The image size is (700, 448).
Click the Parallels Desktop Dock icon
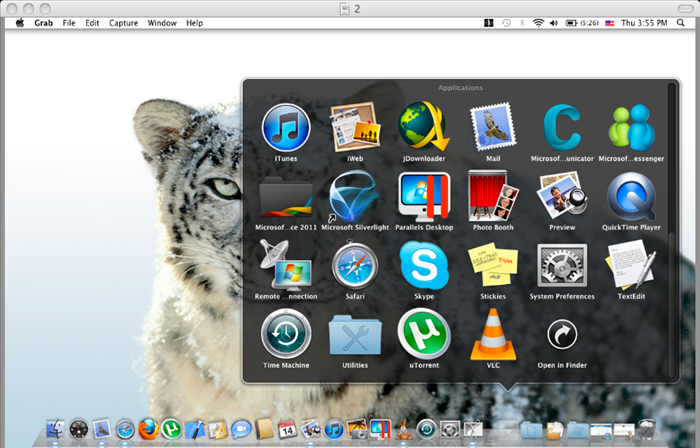tap(380, 429)
